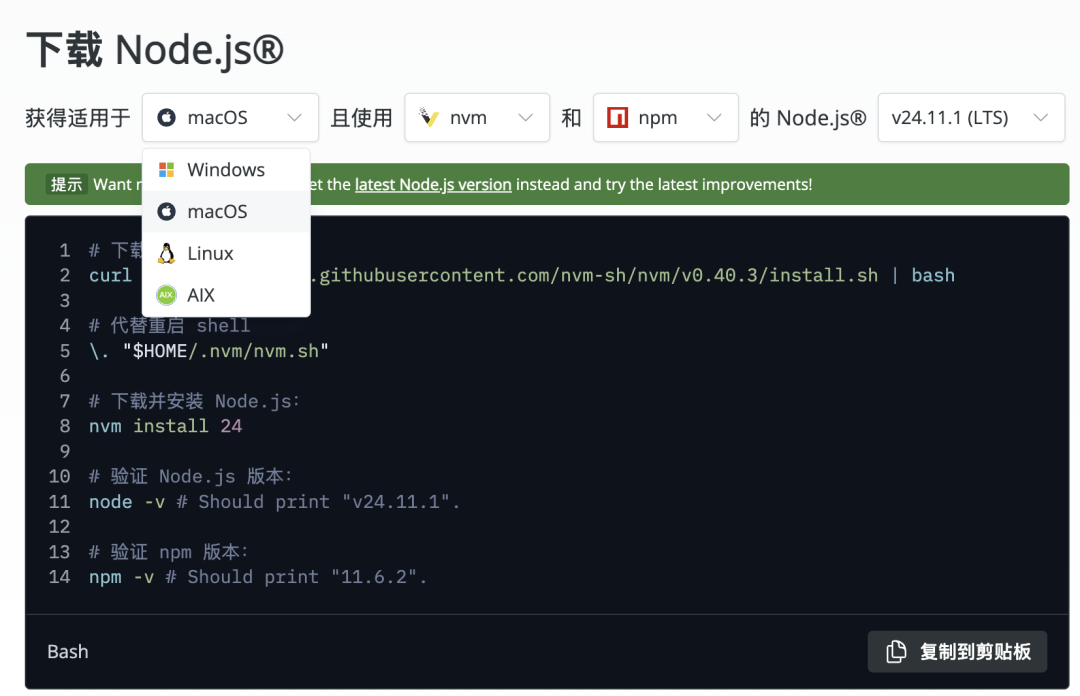Pick Linux in the operating system list

226,254
